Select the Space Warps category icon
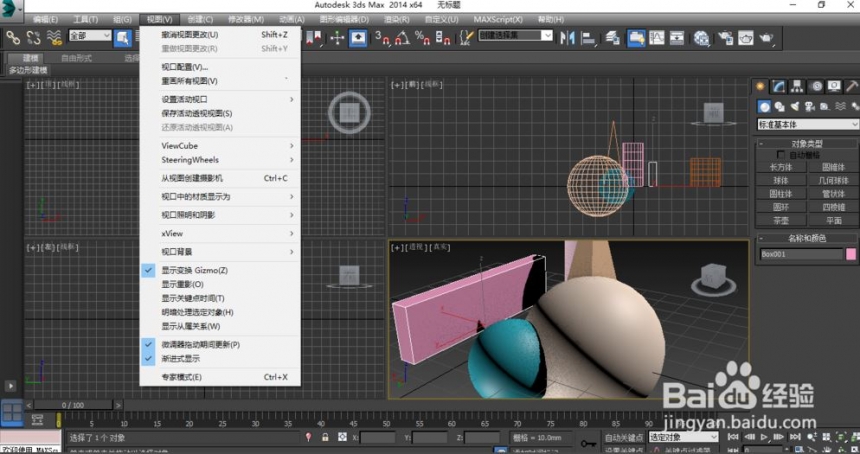This screenshot has width=860, height=454. 840,106
